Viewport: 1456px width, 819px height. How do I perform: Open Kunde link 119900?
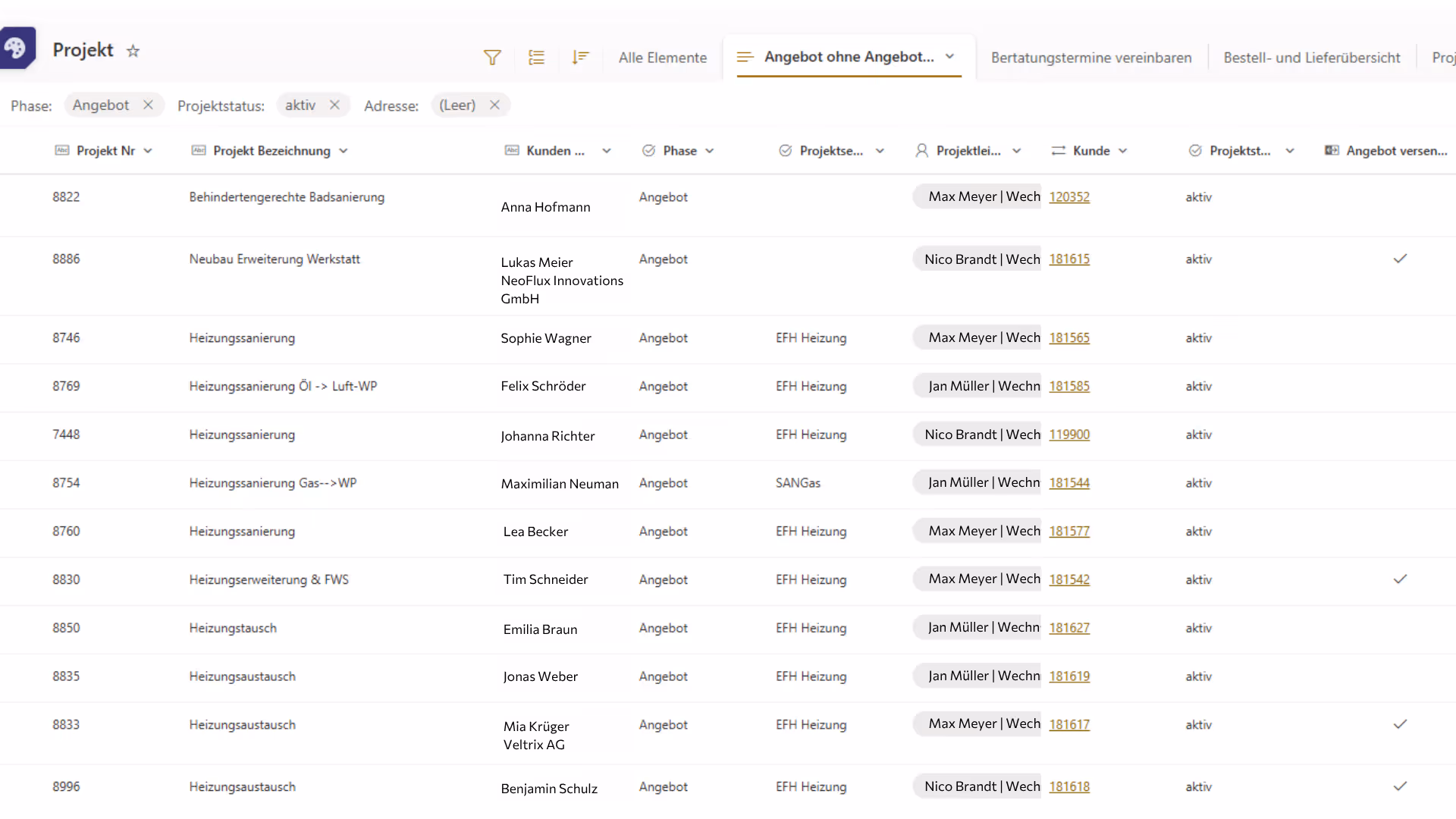pos(1069,435)
